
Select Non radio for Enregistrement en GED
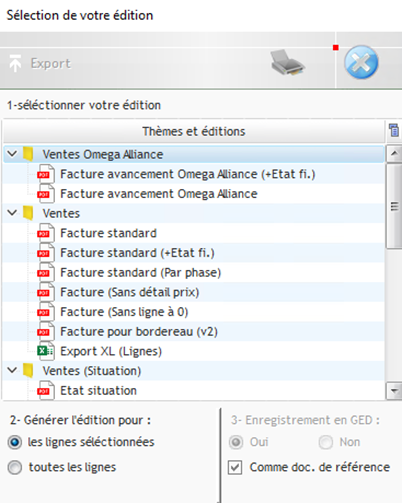click(x=326, y=442)
